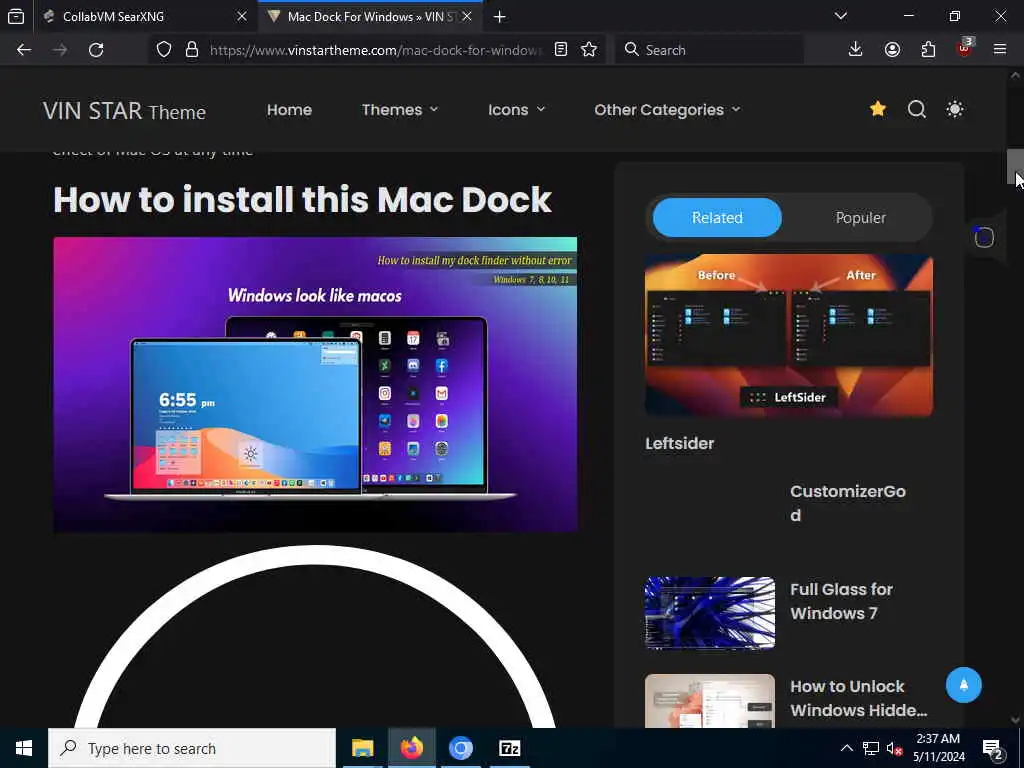Show hidden system tray icons
The height and width of the screenshot is (768, 1024).
(846, 748)
